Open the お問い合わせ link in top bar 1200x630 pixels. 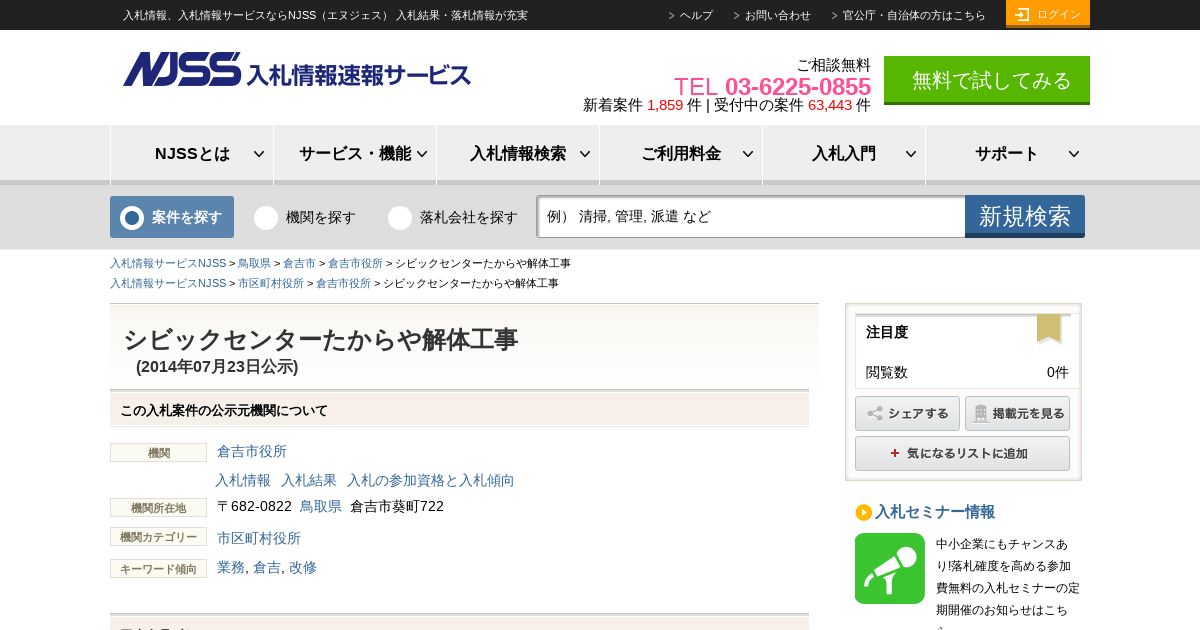tap(777, 15)
